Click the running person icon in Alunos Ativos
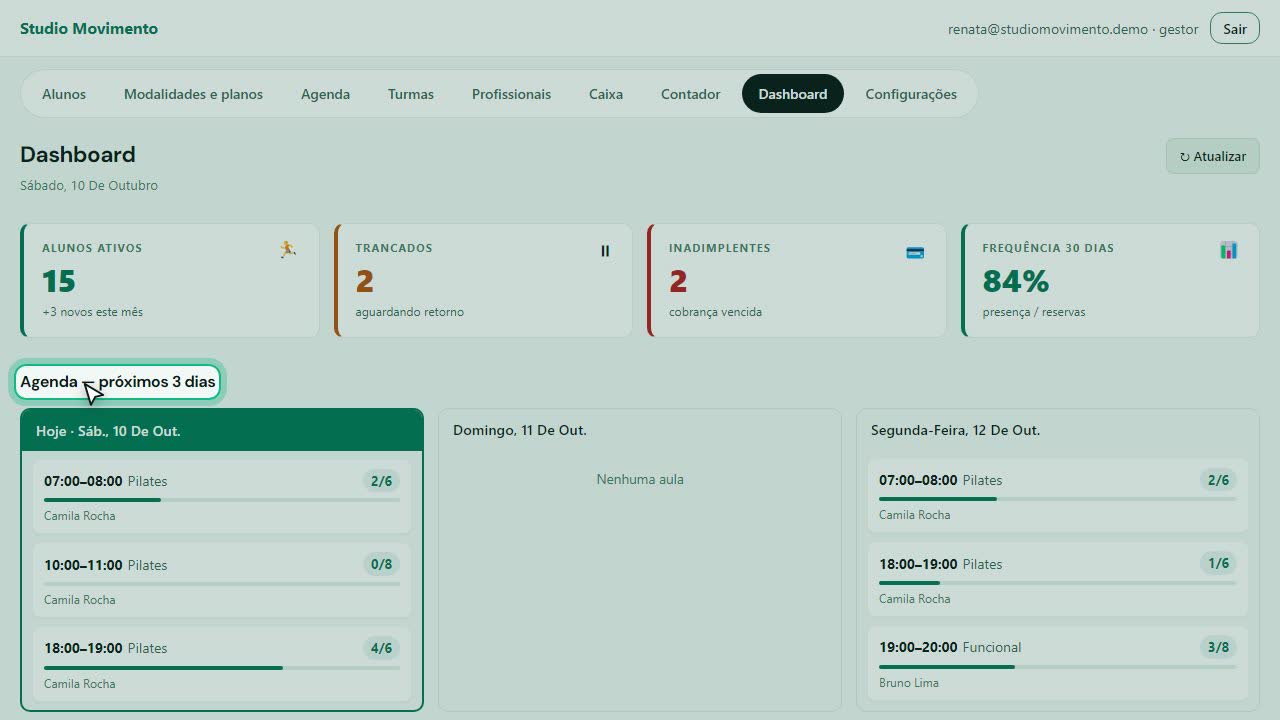 (288, 250)
